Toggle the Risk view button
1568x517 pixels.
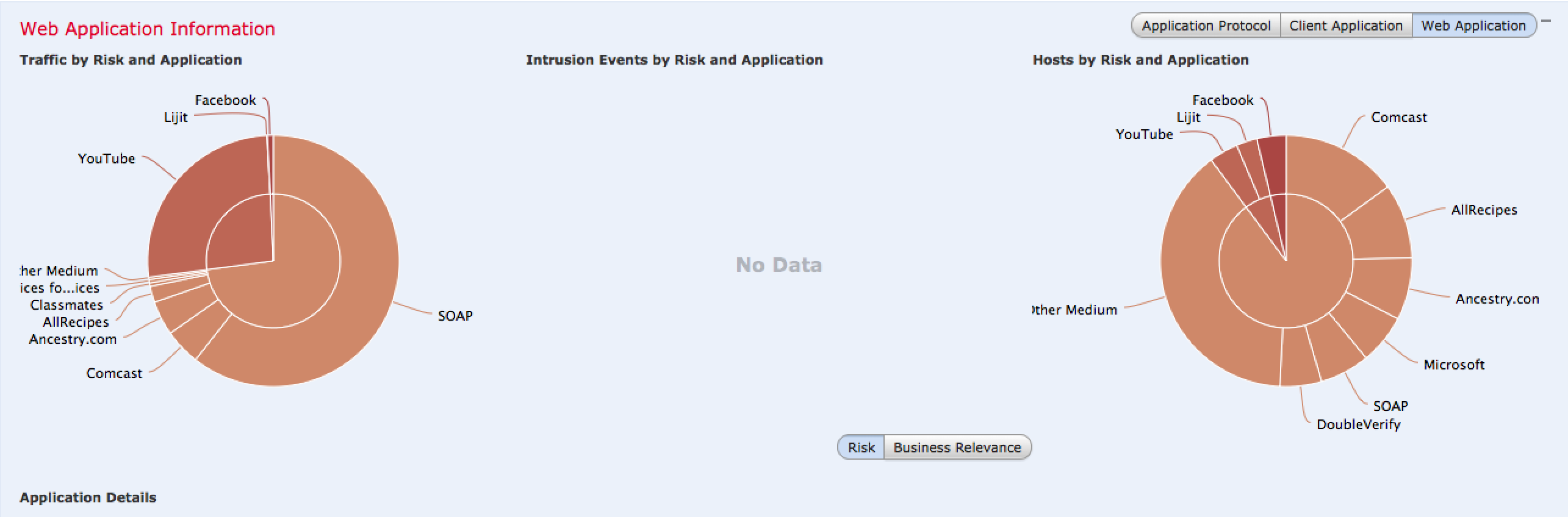[x=861, y=447]
